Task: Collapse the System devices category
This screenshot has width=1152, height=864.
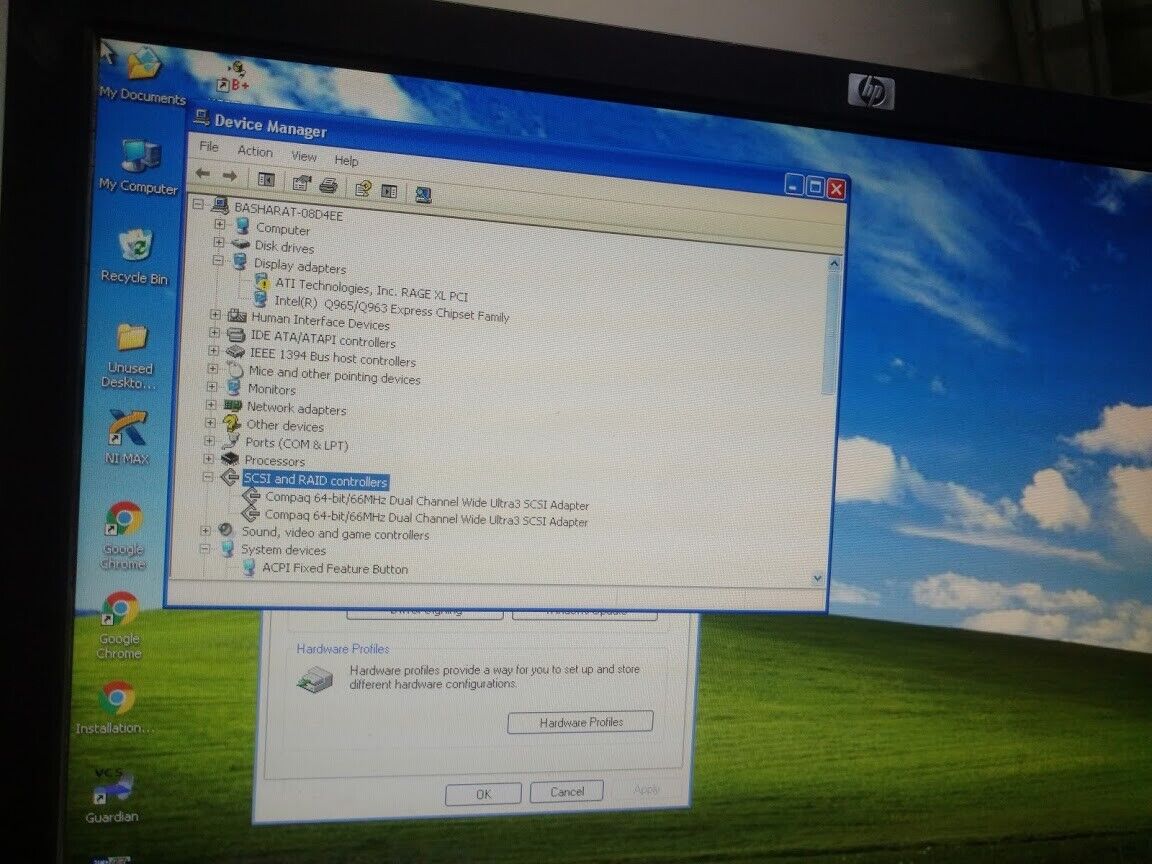Action: [x=205, y=548]
